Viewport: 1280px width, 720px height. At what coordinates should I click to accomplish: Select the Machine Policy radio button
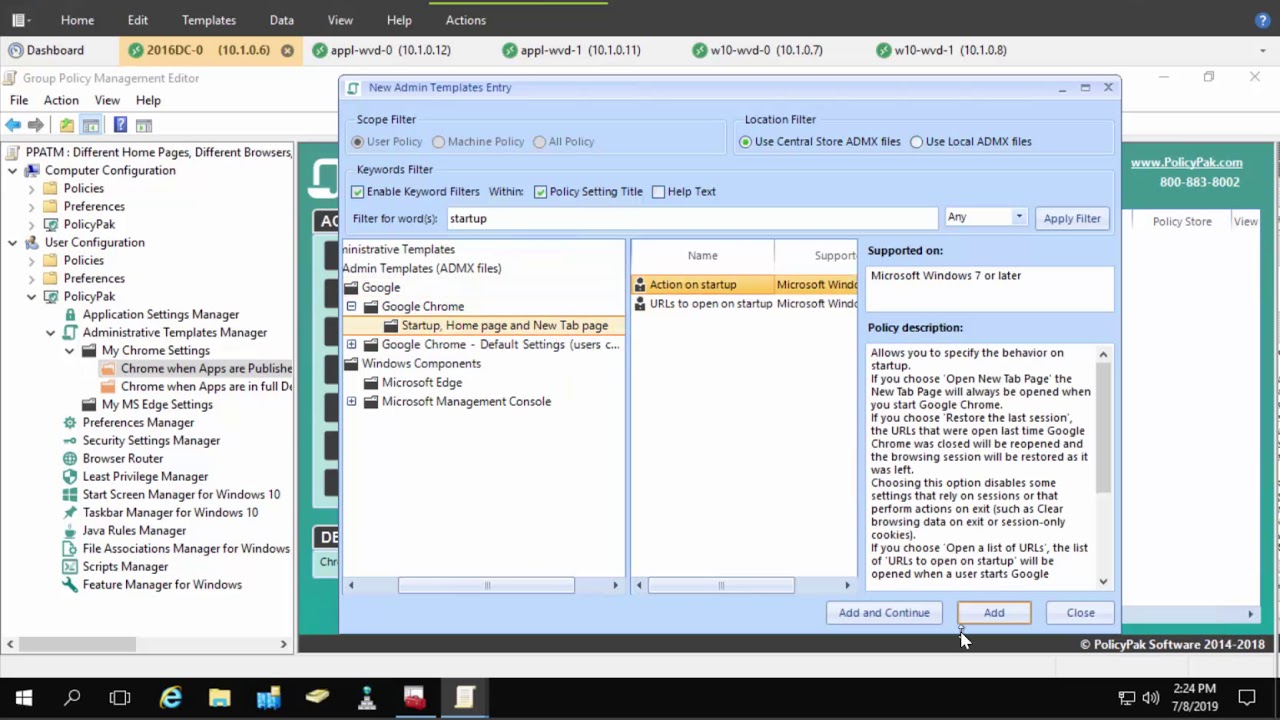tap(439, 142)
